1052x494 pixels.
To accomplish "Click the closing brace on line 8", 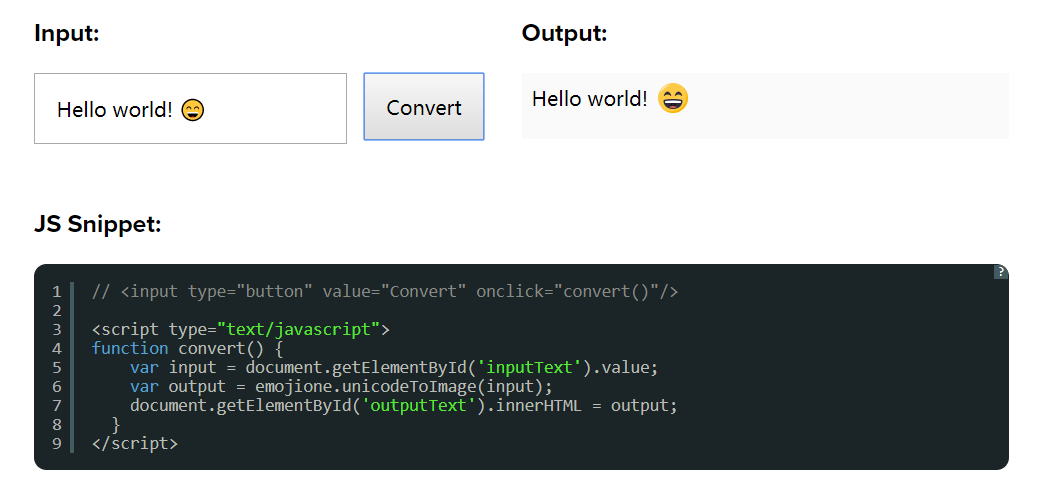I will tap(116, 424).
